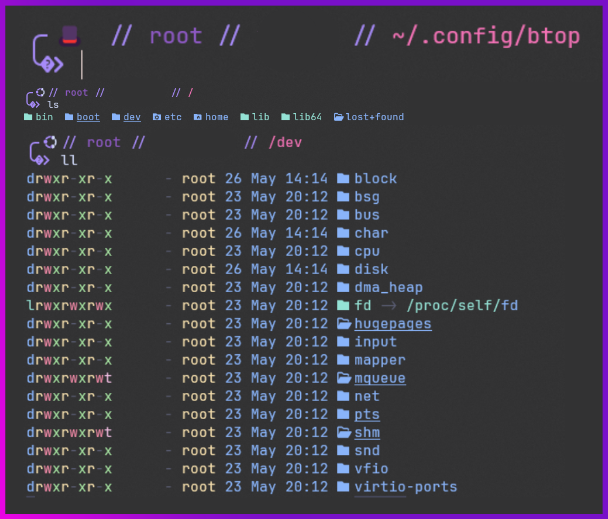Click the home icon in ls output
The image size is (608, 519).
click(x=198, y=117)
